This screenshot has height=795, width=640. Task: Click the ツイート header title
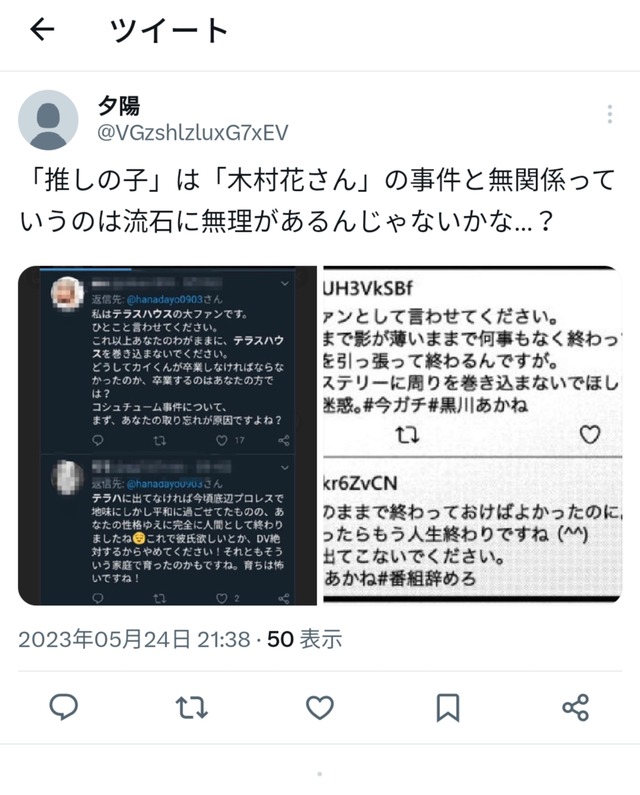(169, 30)
